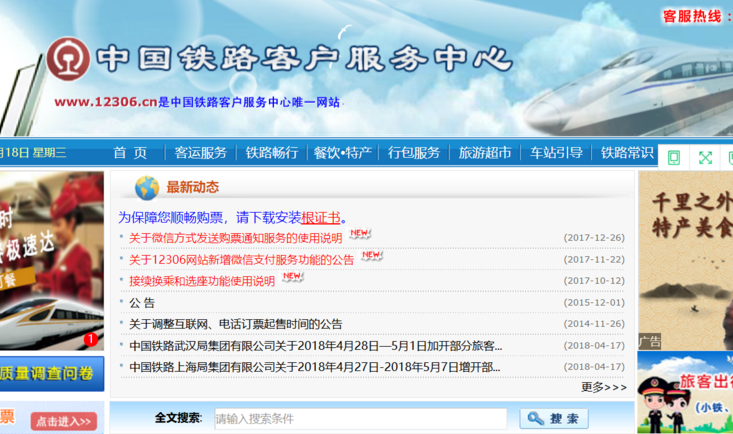Open 关于调整互联网、电话订票起售时间的公告

pos(236,324)
